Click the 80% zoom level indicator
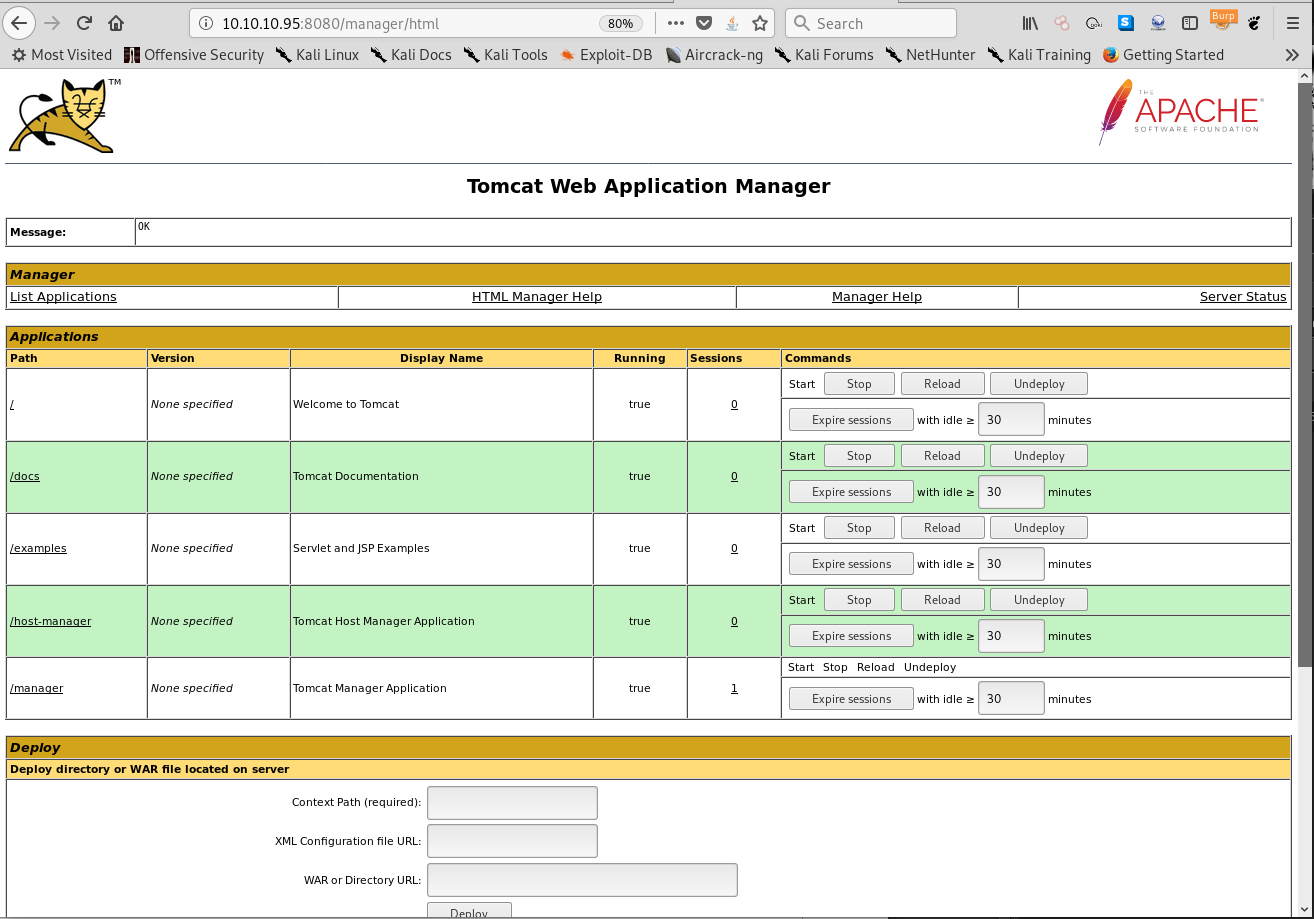This screenshot has width=1314, height=919. point(620,23)
